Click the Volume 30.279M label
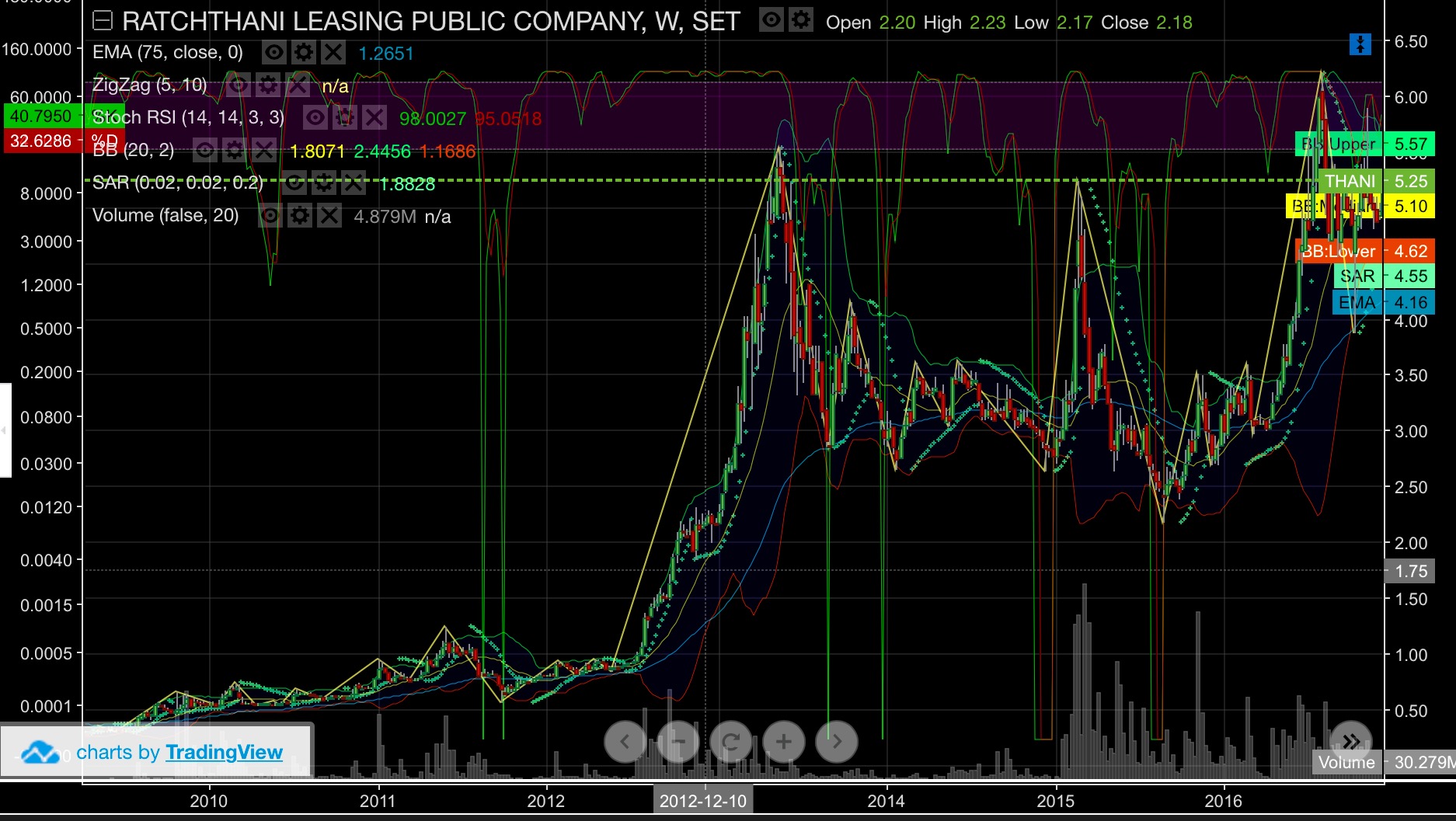The image size is (1456, 821). [x=1385, y=762]
